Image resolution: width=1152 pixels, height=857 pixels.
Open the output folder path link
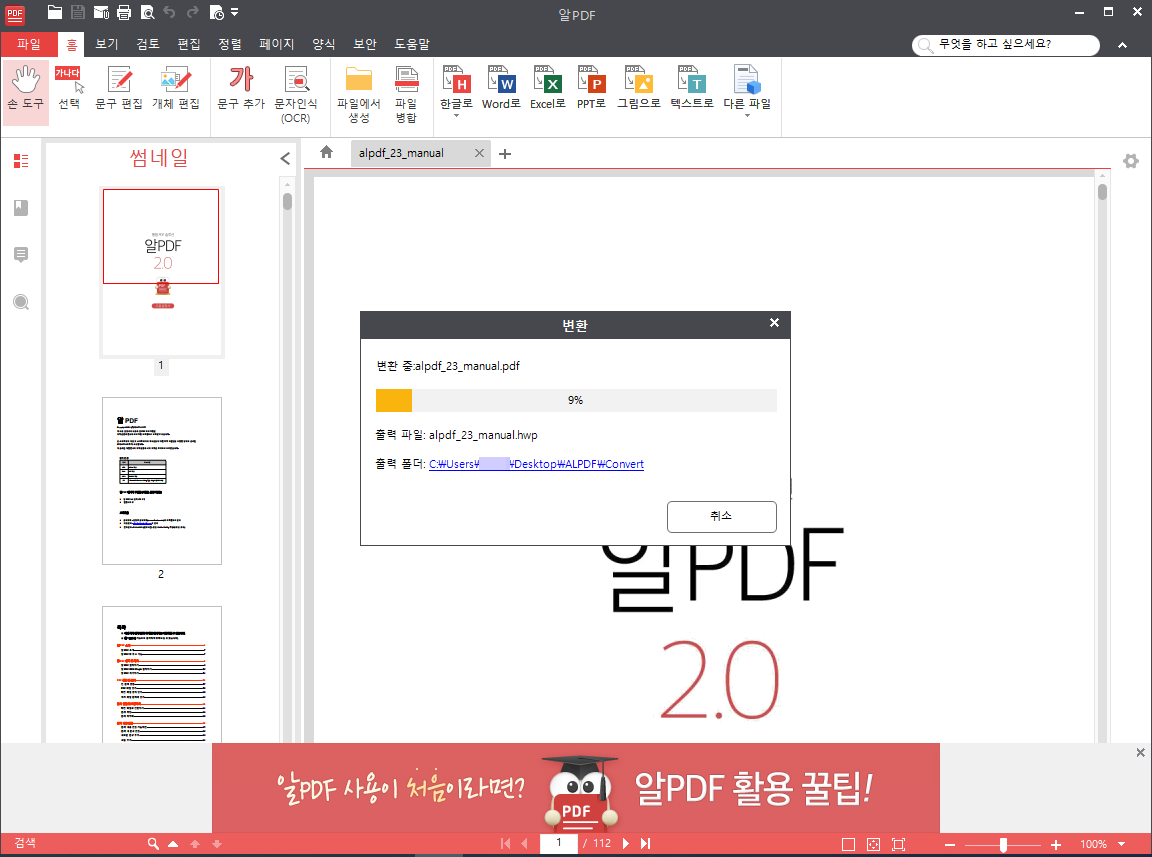(x=536, y=464)
